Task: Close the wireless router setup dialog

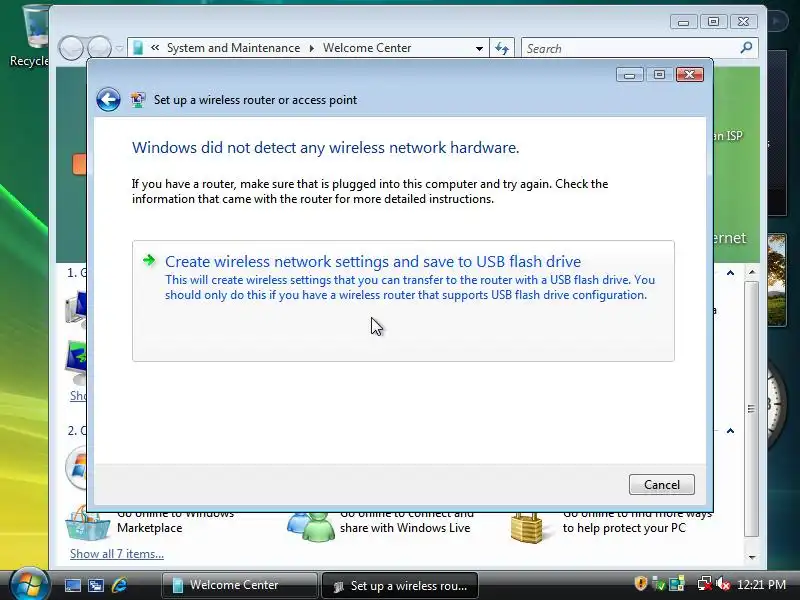Action: pyautogui.click(x=689, y=74)
